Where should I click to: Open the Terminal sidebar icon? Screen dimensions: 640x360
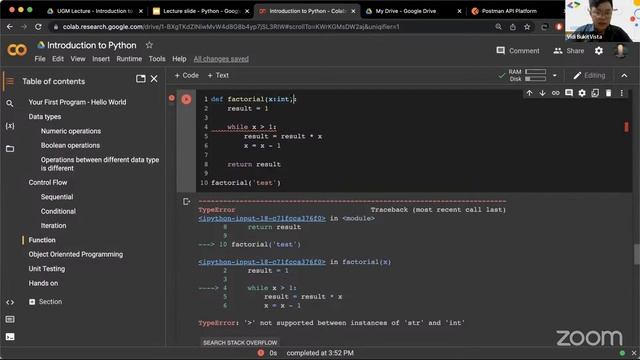coord(10,337)
